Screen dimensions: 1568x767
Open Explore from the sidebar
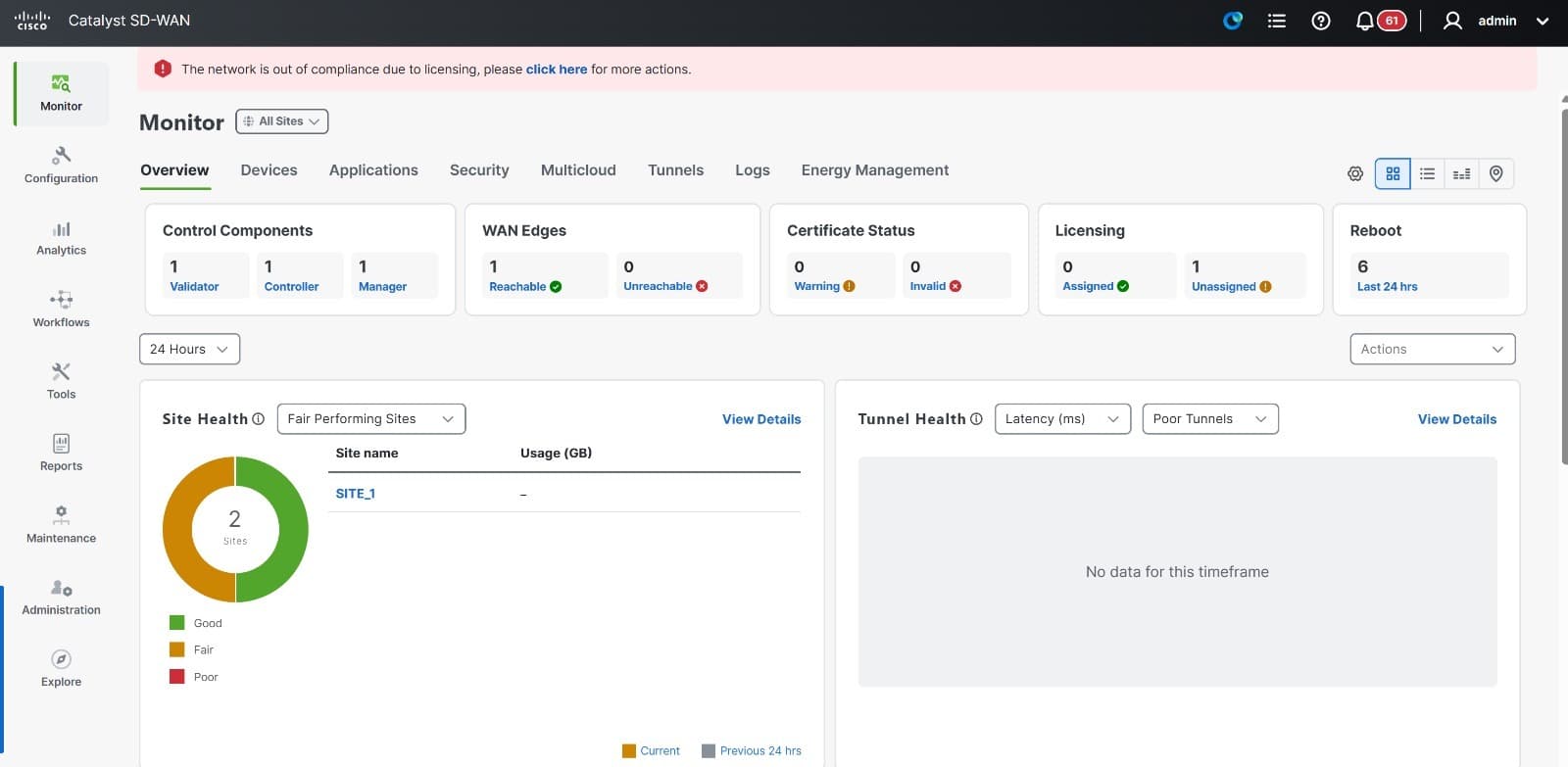click(x=61, y=669)
